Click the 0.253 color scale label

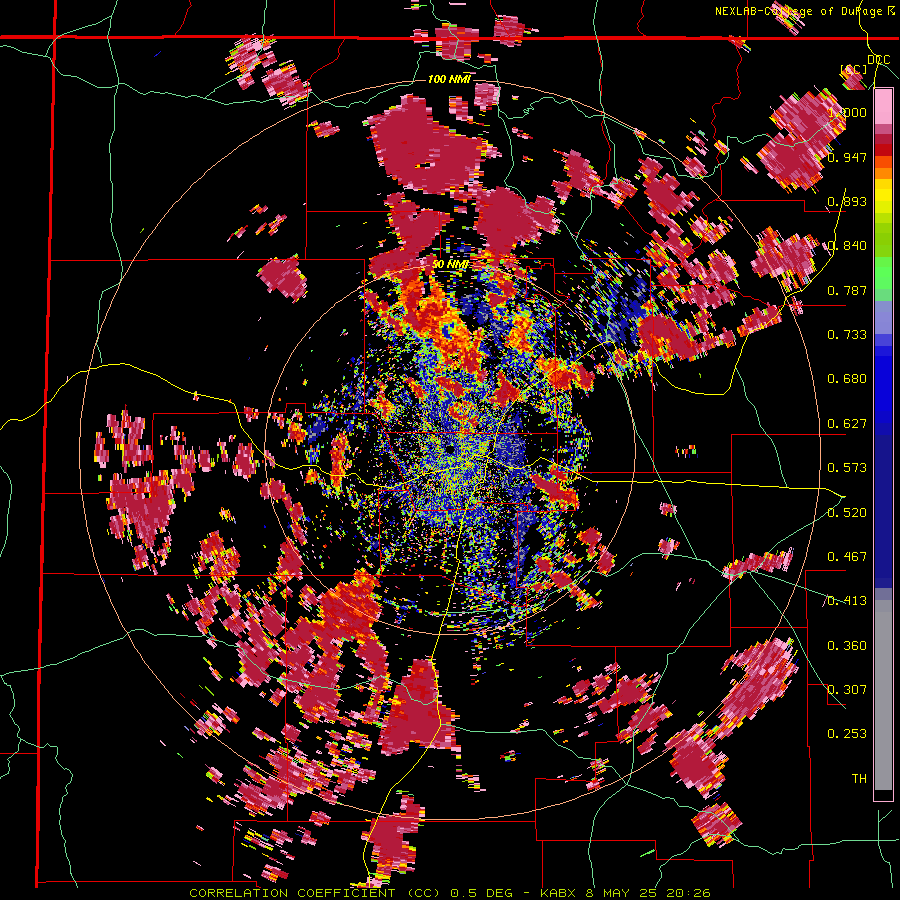click(x=847, y=734)
